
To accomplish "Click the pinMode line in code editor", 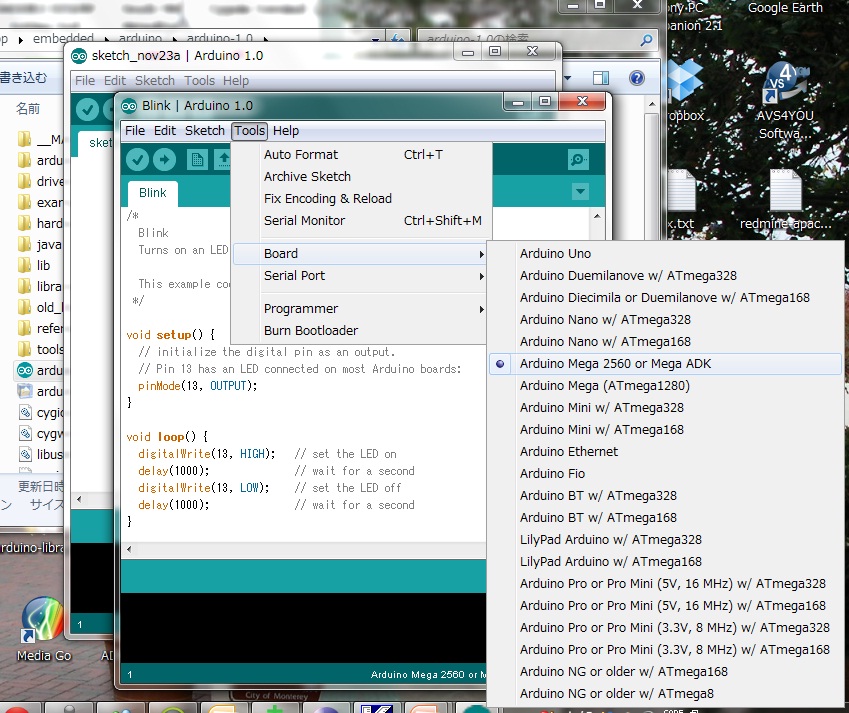I will [197, 385].
